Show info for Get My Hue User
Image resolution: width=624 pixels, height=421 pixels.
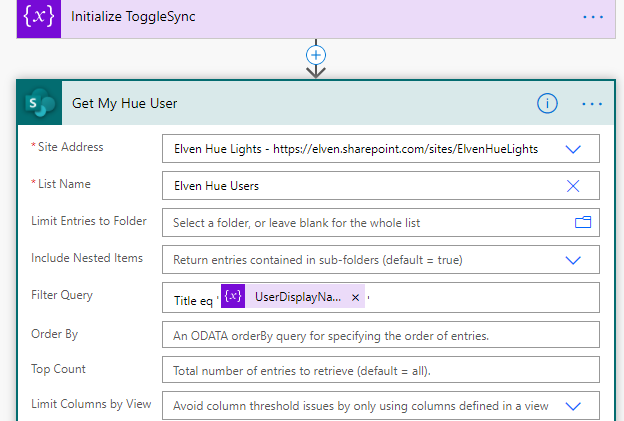point(547,103)
